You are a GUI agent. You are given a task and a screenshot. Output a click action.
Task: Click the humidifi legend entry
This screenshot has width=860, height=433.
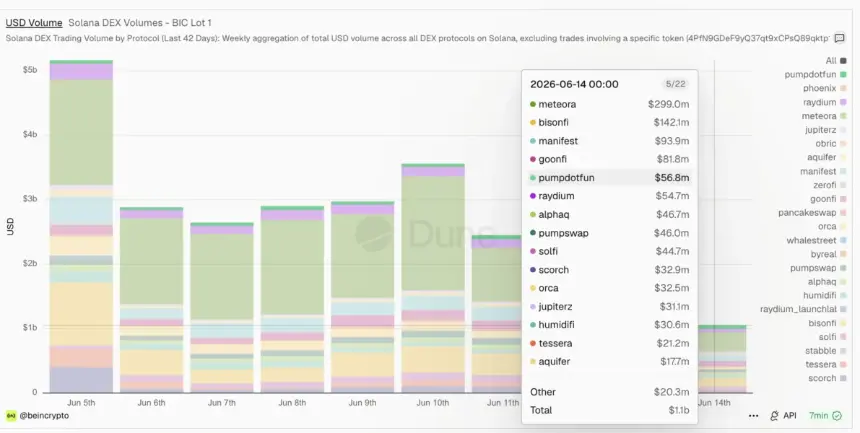(824, 295)
